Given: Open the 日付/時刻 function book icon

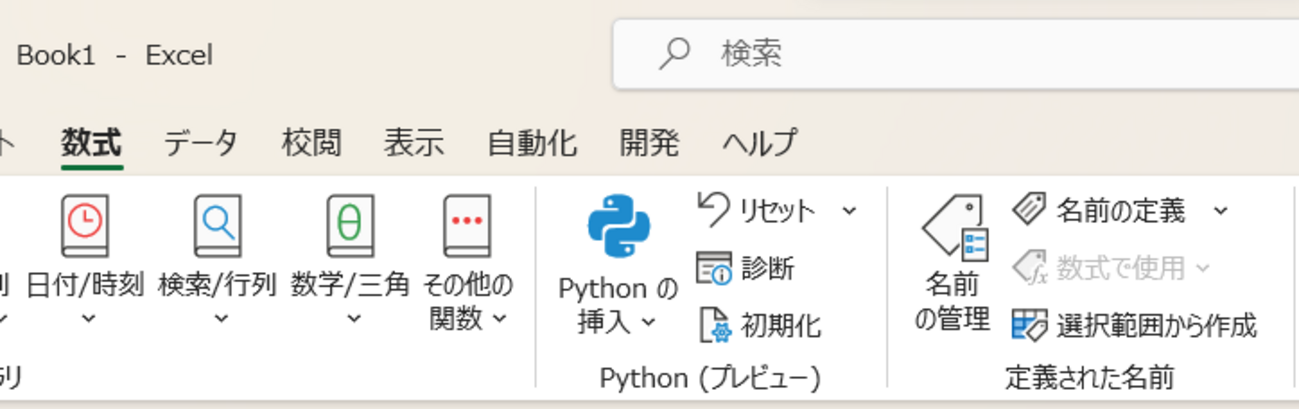Looking at the screenshot, I should tap(85, 226).
